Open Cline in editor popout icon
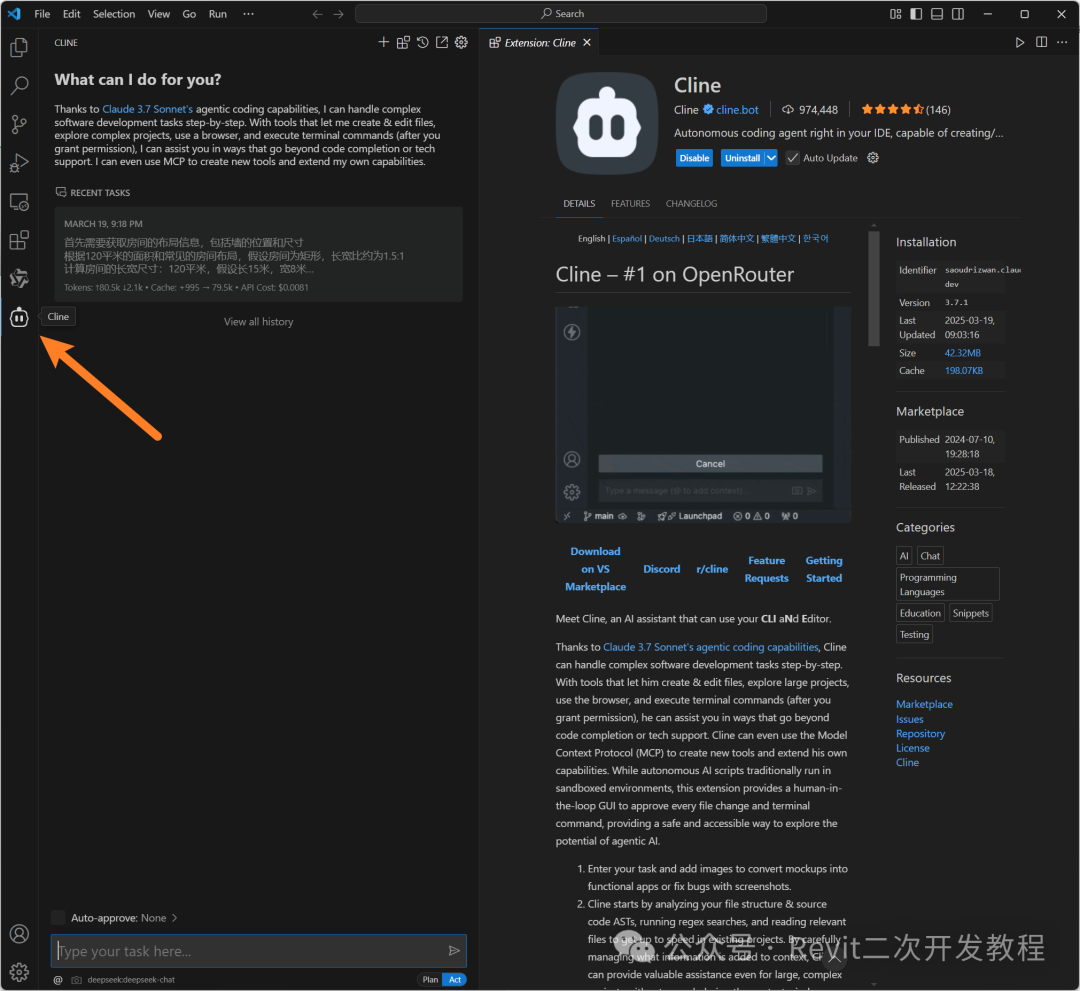Viewport: 1080px width, 991px height. (x=442, y=43)
